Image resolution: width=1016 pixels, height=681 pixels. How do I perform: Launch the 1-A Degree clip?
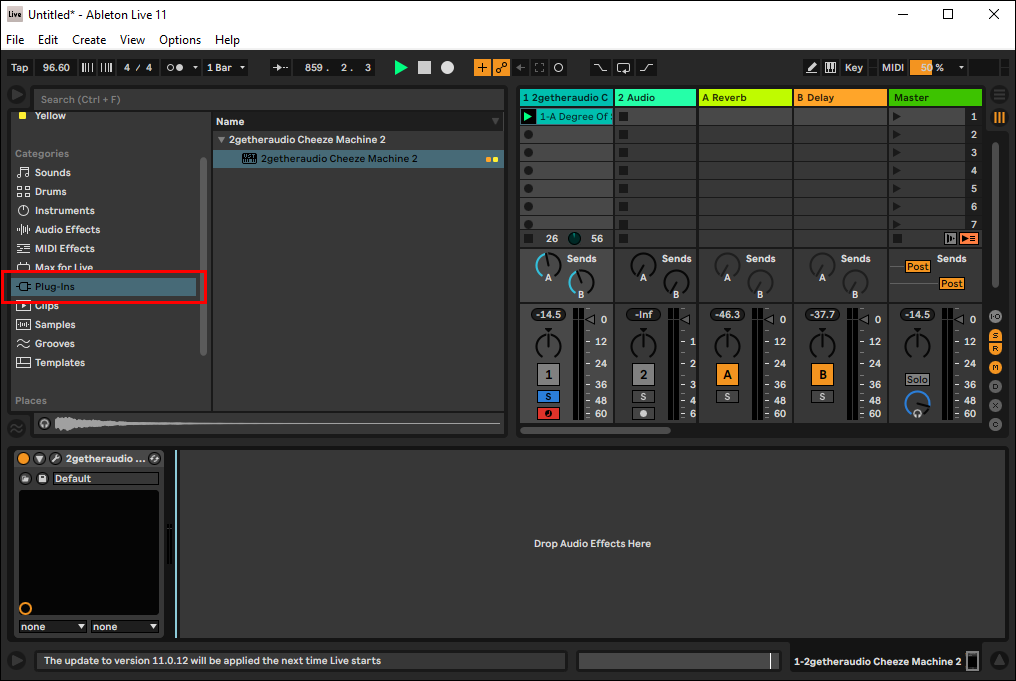528,117
